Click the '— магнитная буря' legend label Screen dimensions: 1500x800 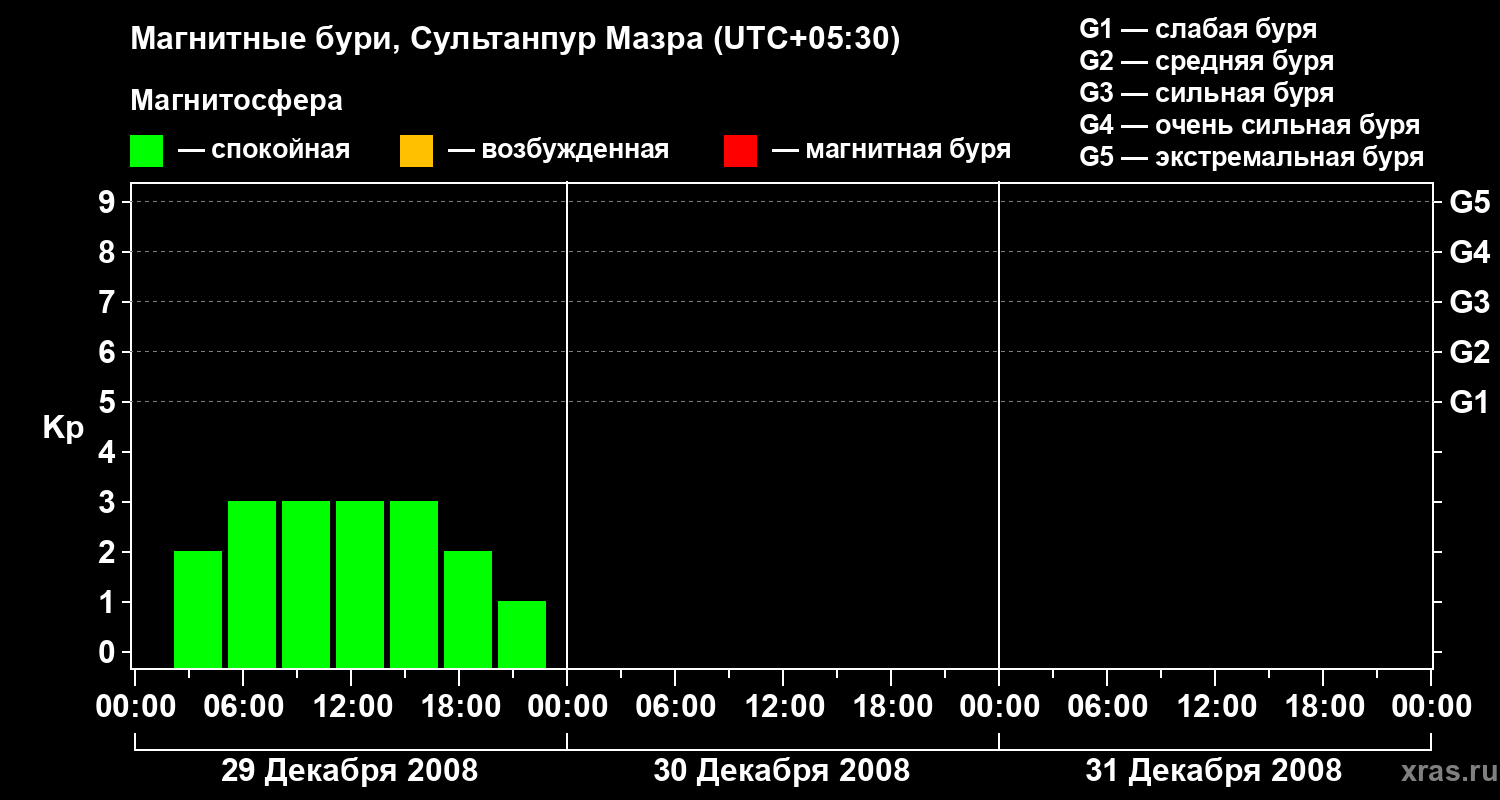[892, 150]
